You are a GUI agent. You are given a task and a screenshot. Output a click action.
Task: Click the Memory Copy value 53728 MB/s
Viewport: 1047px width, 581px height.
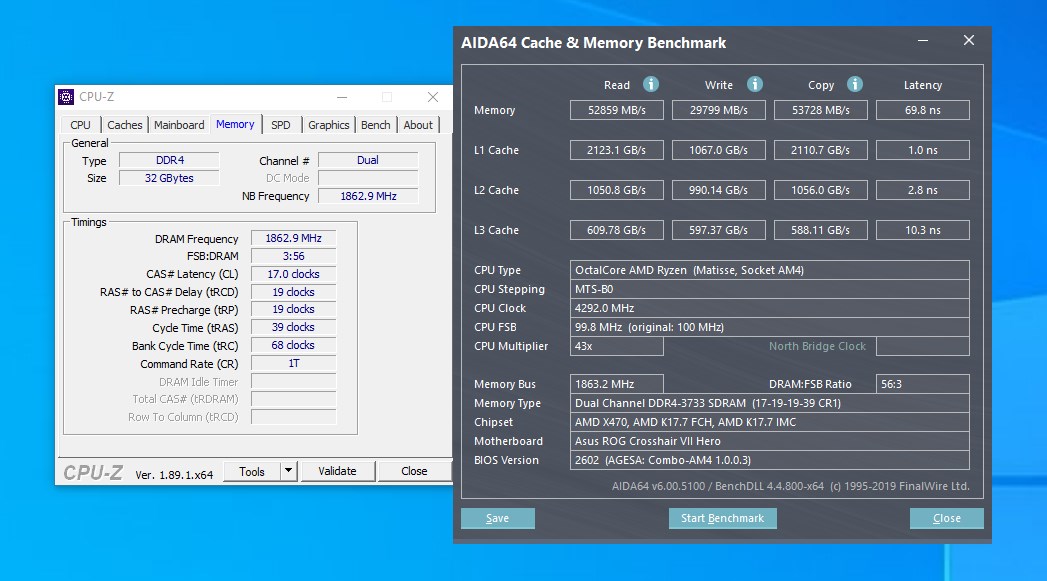pyautogui.click(x=821, y=110)
